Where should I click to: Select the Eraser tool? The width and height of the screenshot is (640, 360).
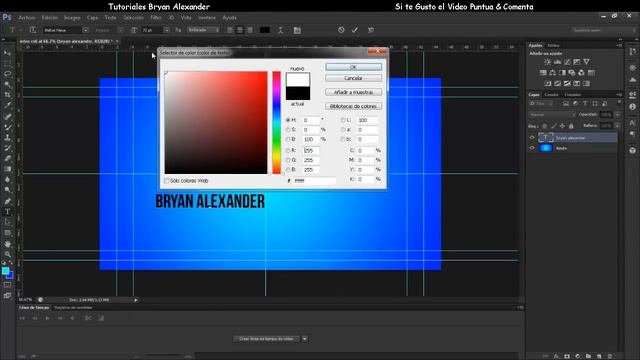click(x=7, y=158)
